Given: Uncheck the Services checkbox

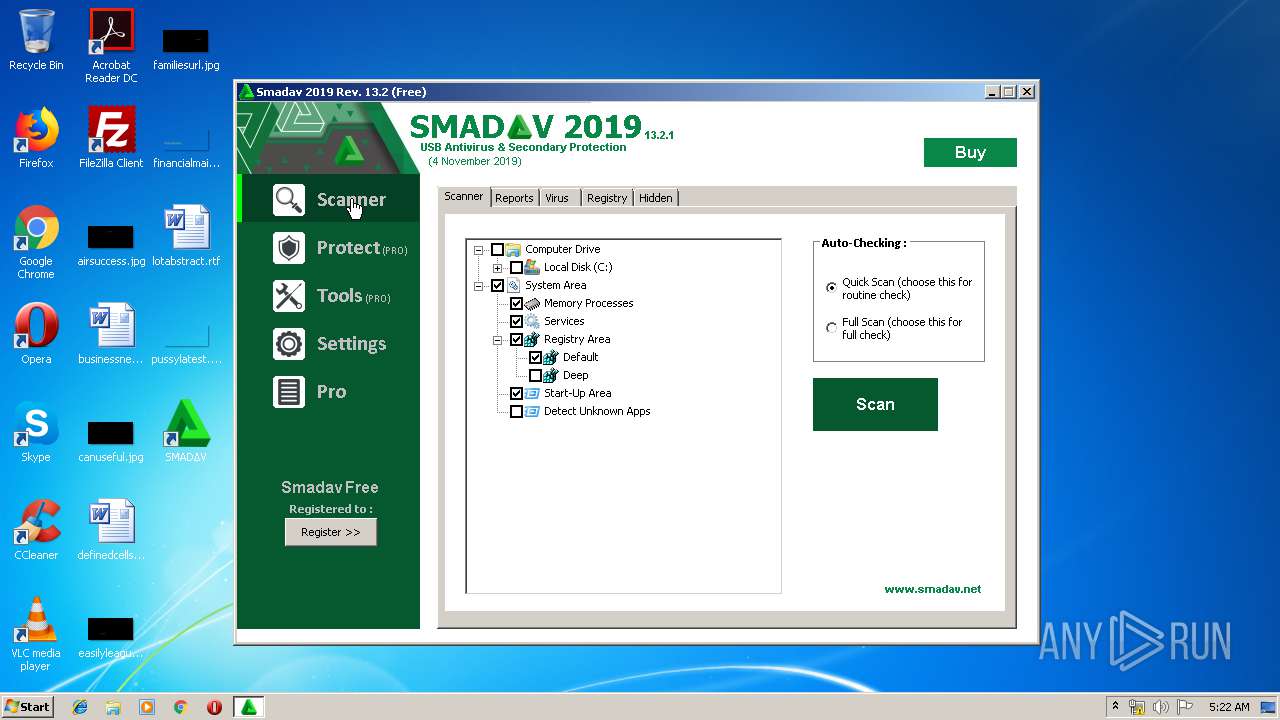Looking at the screenshot, I should (x=516, y=321).
